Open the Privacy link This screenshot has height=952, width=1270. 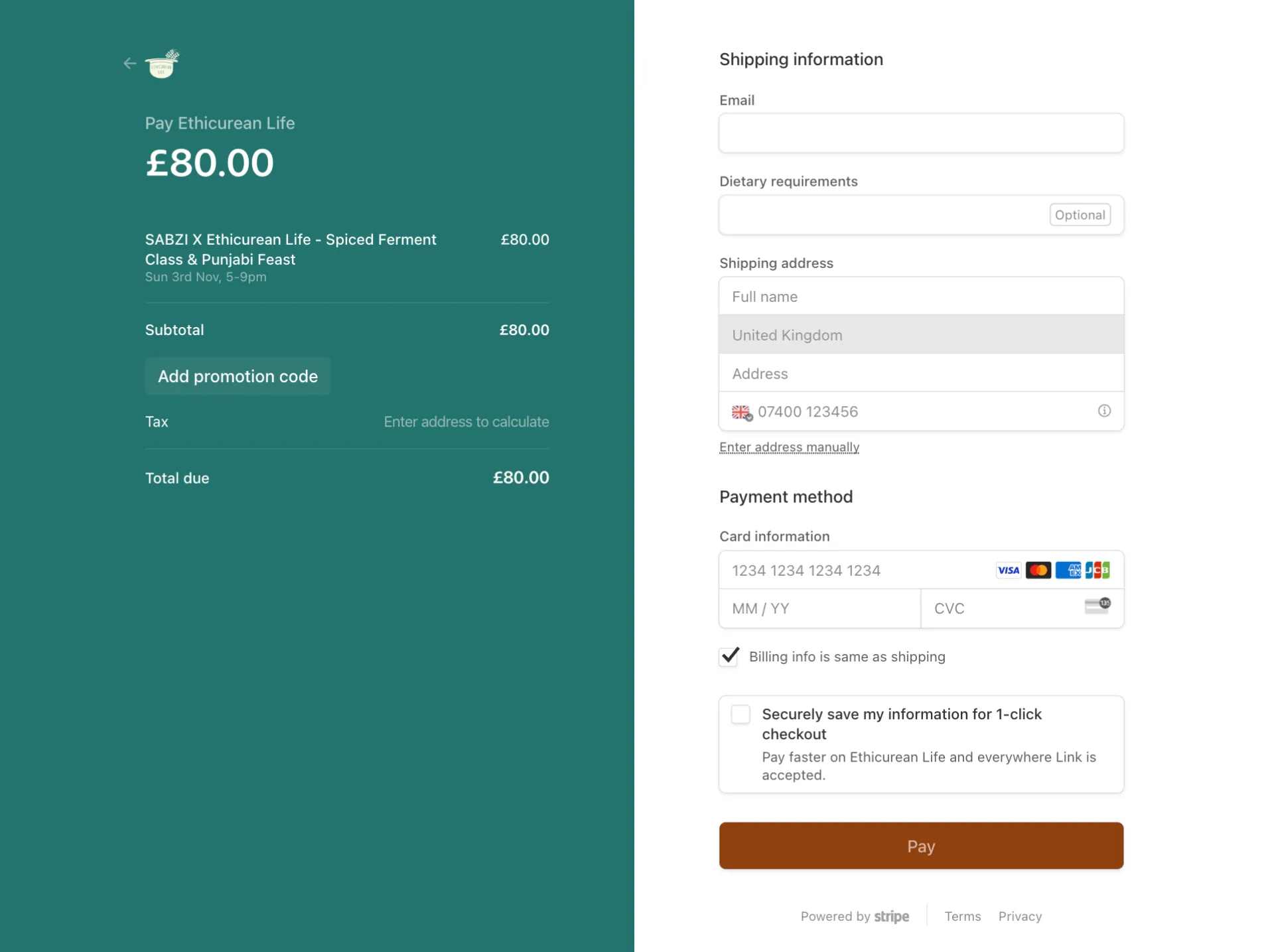pos(1019,916)
